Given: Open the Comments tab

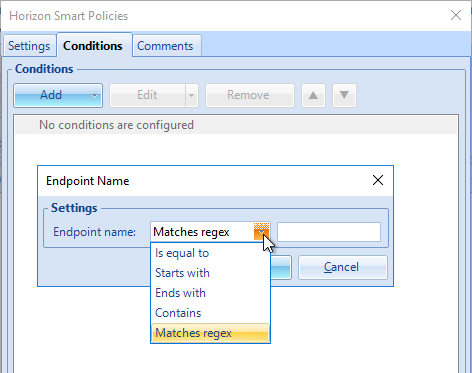Looking at the screenshot, I should click(x=165, y=46).
